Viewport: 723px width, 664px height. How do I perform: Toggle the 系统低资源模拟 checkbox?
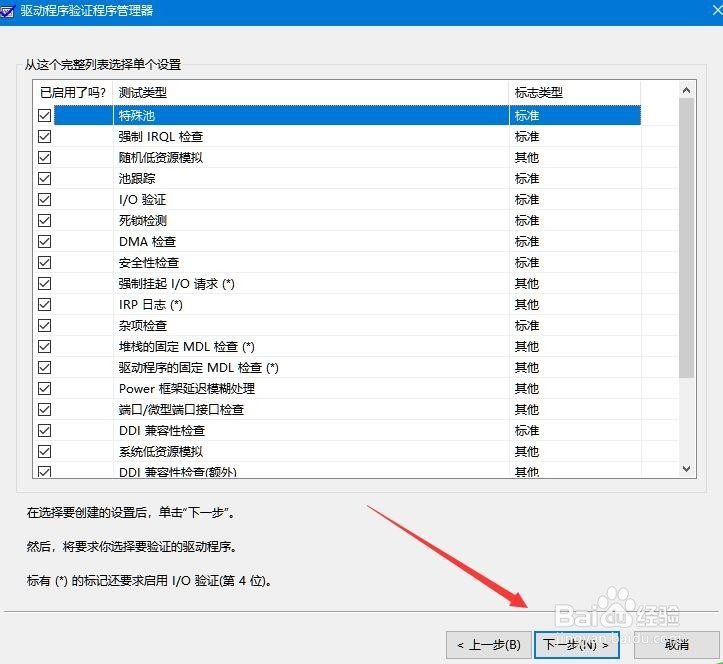point(44,451)
